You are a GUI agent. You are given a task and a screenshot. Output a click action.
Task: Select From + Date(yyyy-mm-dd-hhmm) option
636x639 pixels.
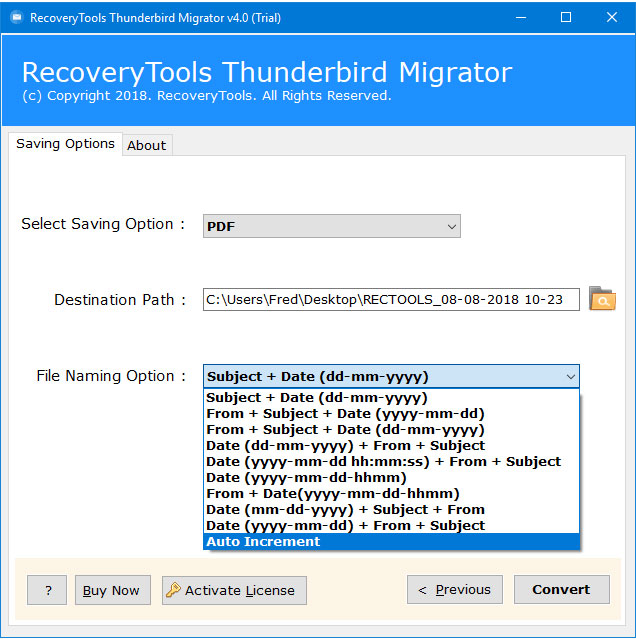(x=391, y=494)
